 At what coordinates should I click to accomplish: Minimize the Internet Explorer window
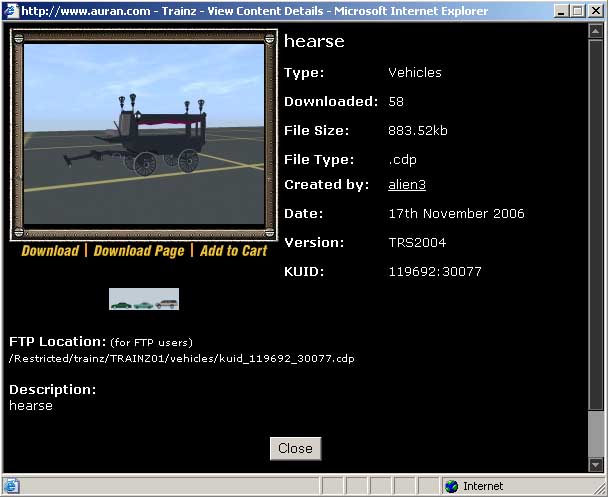(x=561, y=11)
